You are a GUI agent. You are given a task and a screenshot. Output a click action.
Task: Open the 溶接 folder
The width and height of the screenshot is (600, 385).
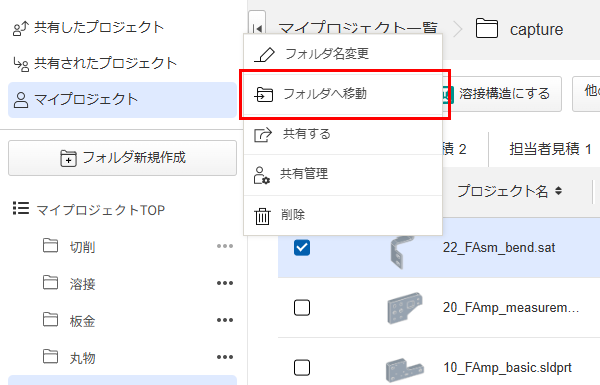[82, 284]
